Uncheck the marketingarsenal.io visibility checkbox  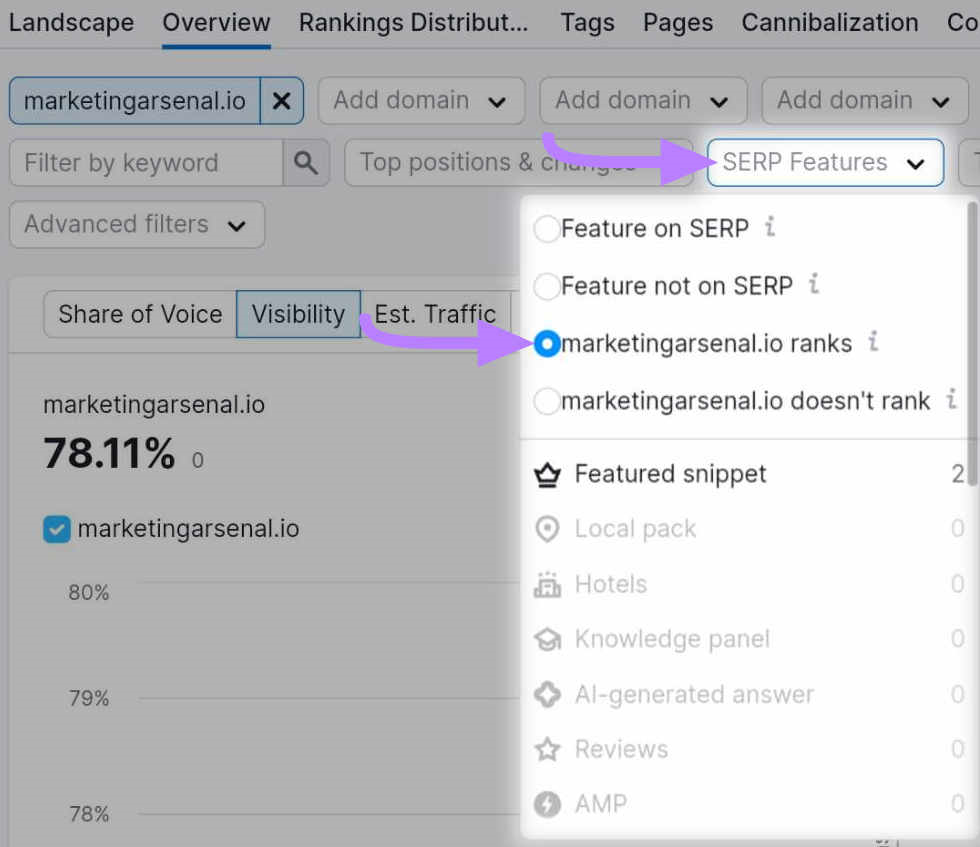(57, 528)
